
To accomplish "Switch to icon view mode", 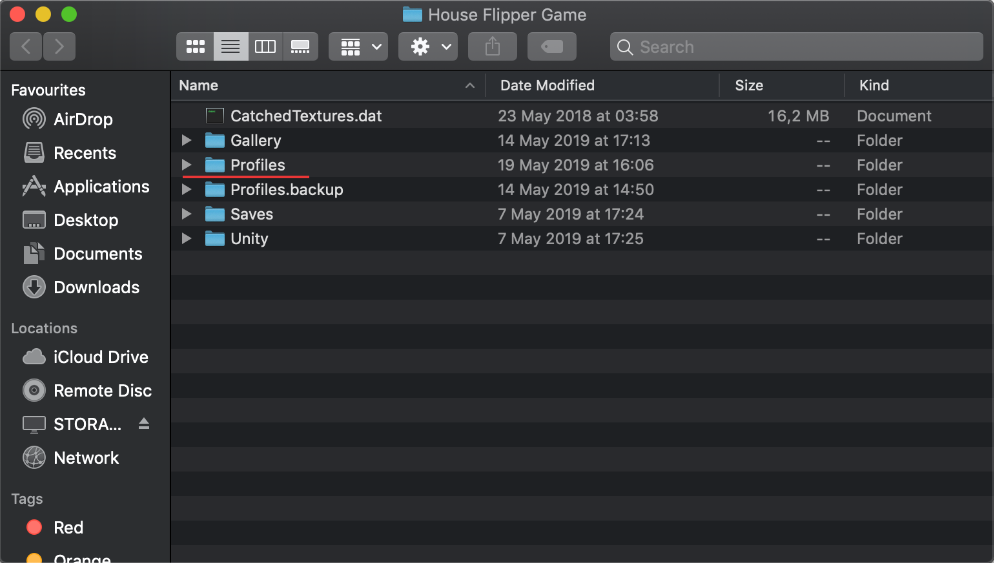I will 196,47.
